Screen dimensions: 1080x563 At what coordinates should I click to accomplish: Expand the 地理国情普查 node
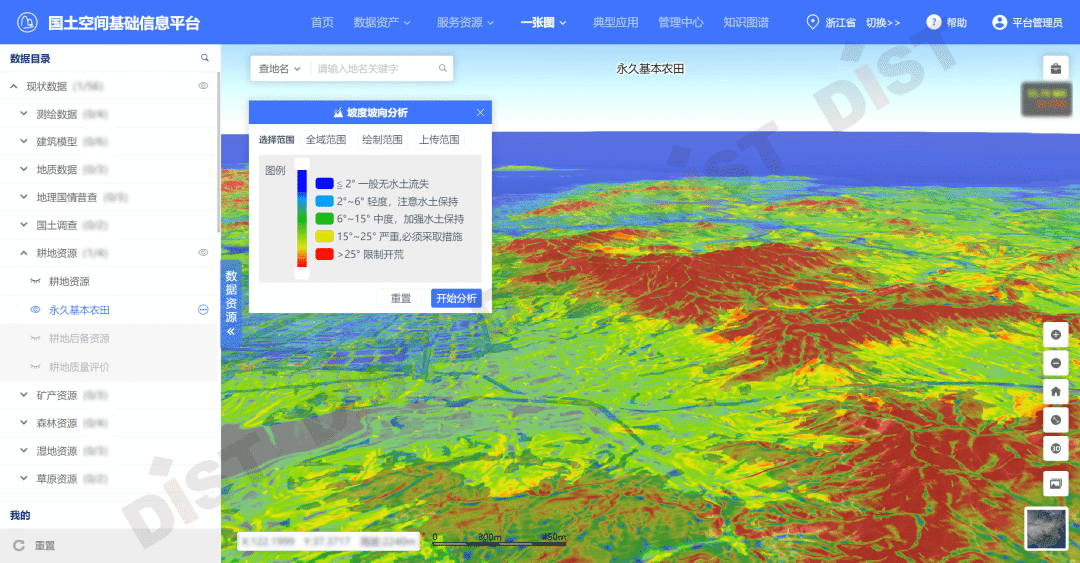coord(24,197)
